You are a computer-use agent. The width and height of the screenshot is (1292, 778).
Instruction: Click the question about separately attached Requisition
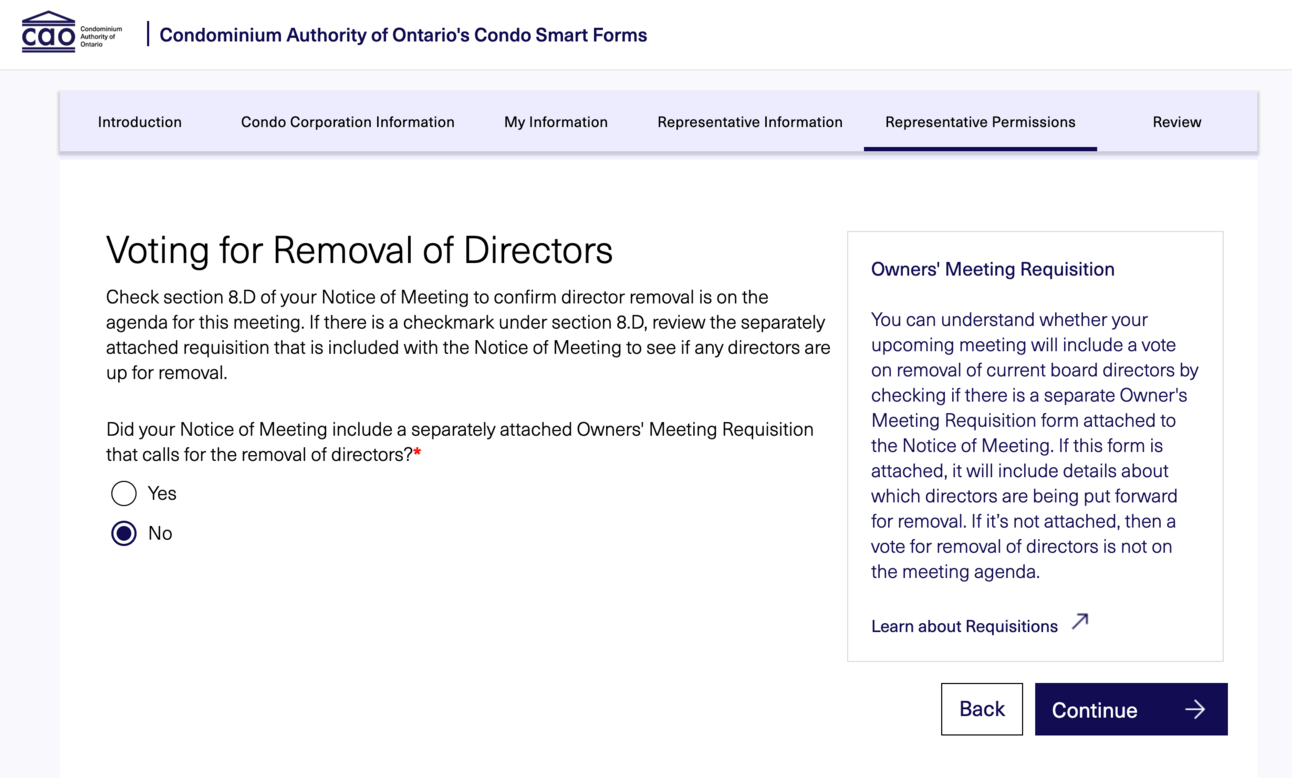point(460,442)
